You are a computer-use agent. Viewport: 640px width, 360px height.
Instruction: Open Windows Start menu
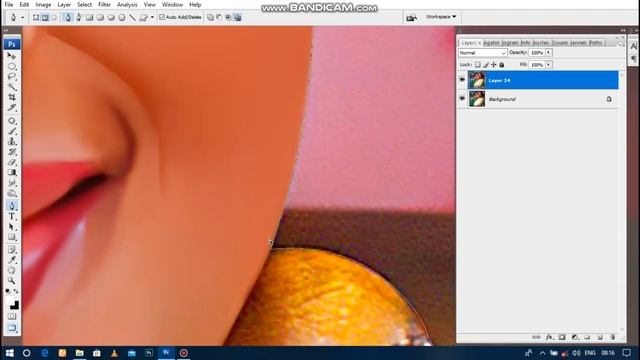click(x=9, y=353)
